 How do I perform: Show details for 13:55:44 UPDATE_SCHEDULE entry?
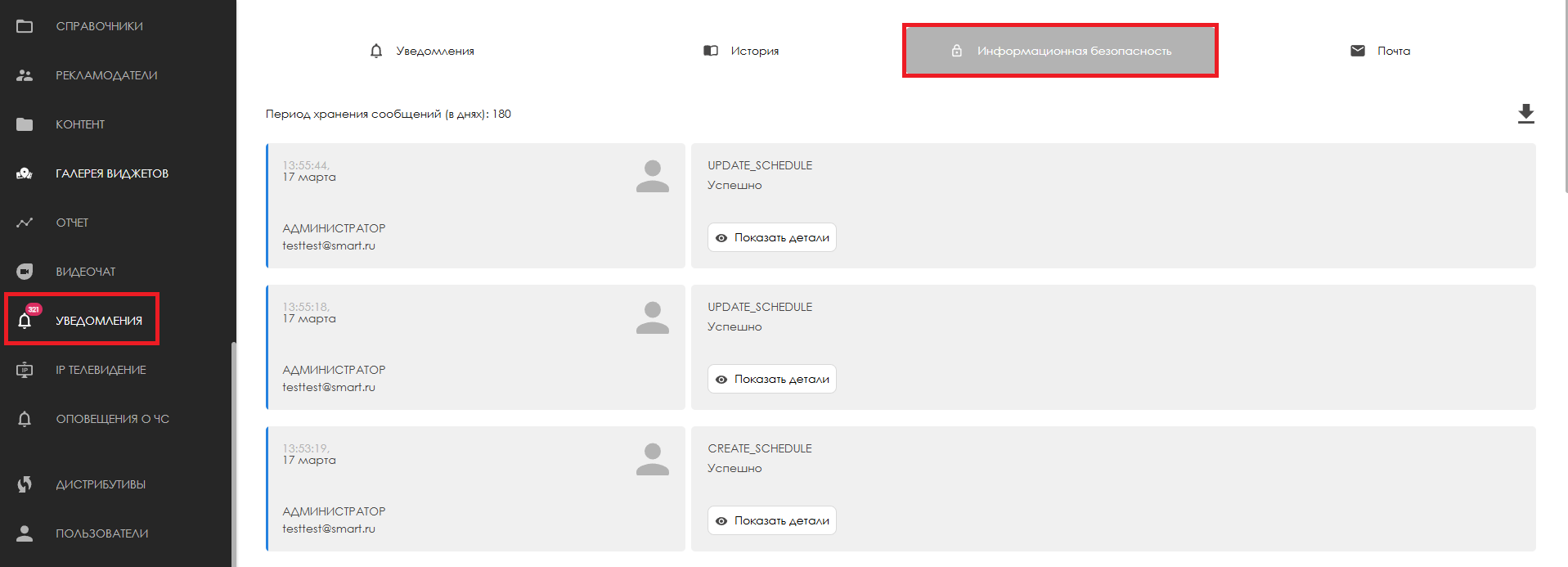[772, 237]
